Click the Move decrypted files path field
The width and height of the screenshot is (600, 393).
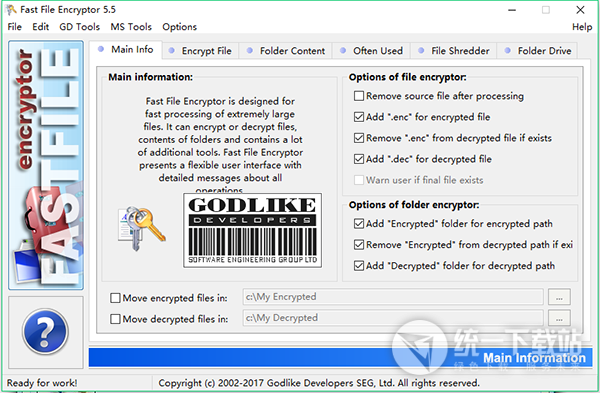click(393, 318)
